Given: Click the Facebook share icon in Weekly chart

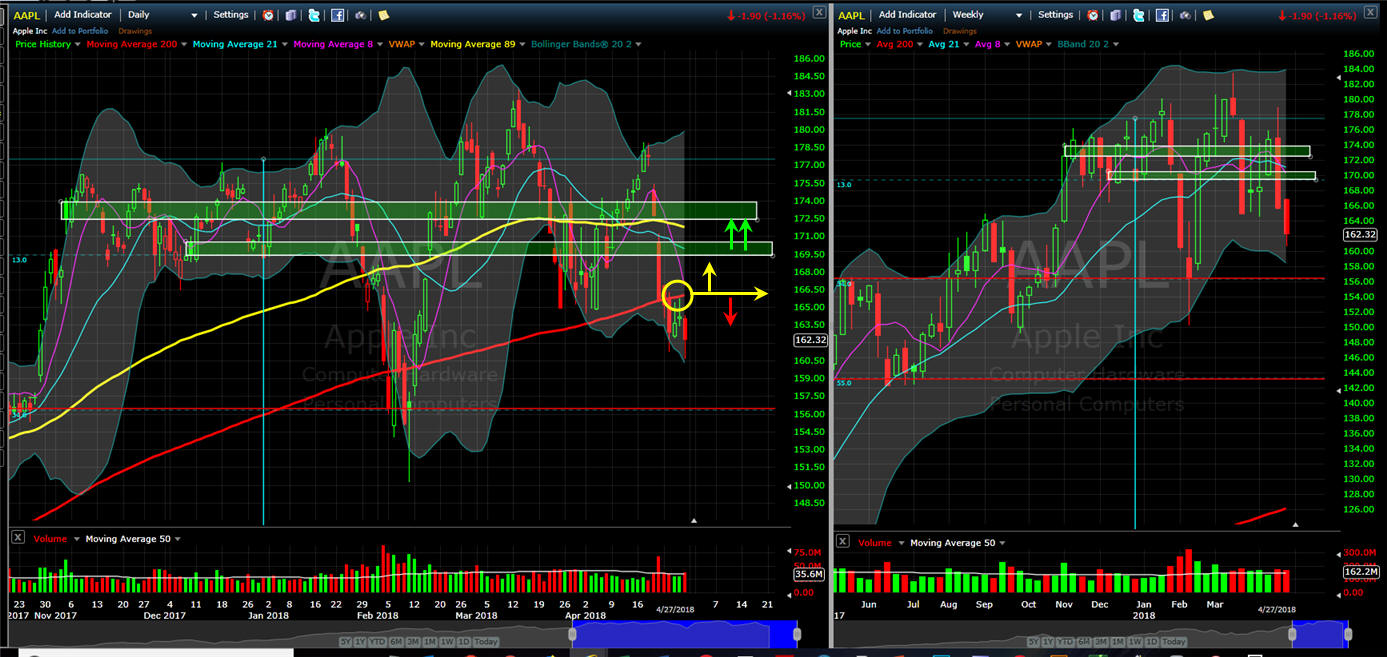Looking at the screenshot, I should point(1161,15).
